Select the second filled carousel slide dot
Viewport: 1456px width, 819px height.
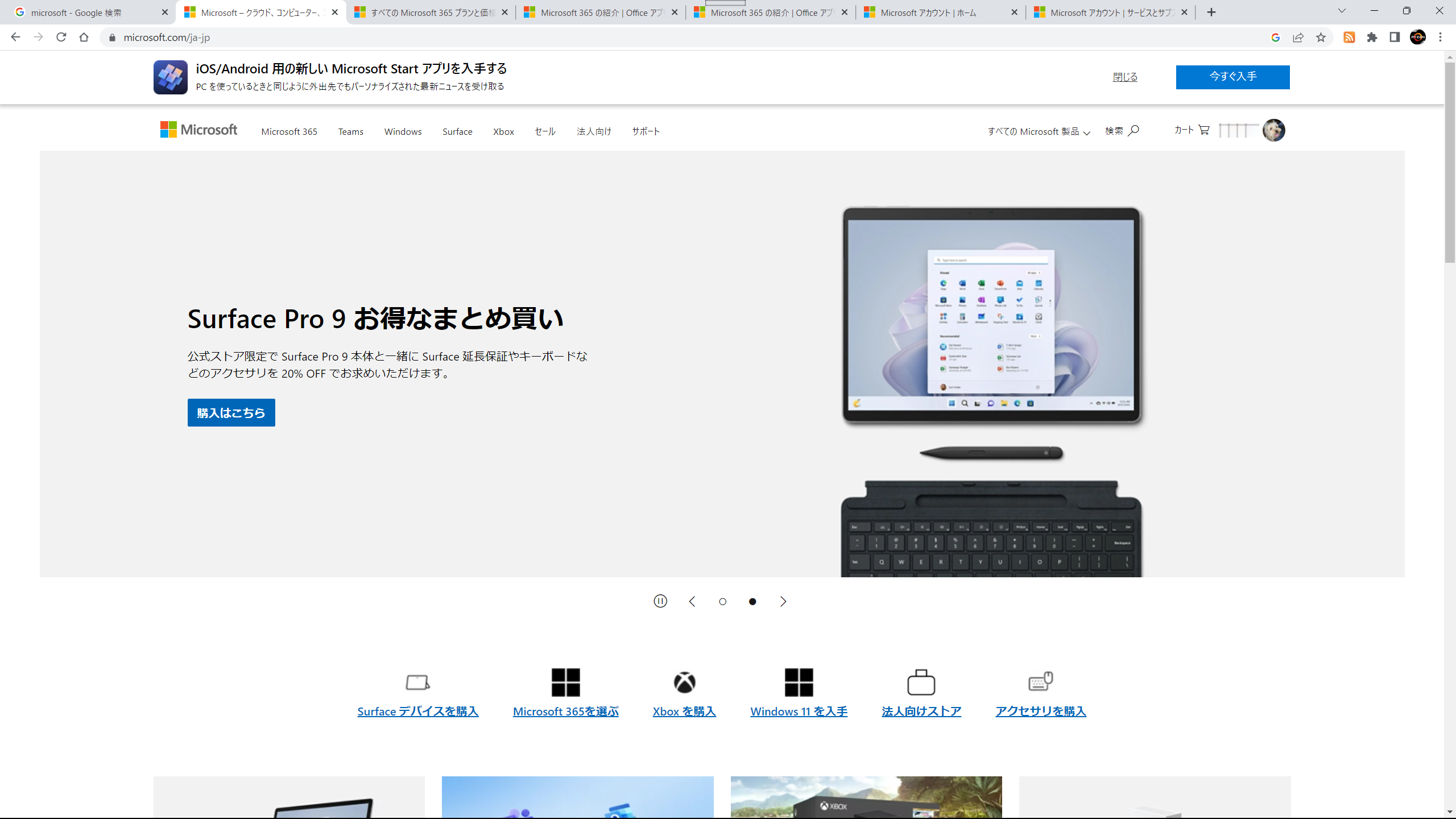[x=752, y=601]
